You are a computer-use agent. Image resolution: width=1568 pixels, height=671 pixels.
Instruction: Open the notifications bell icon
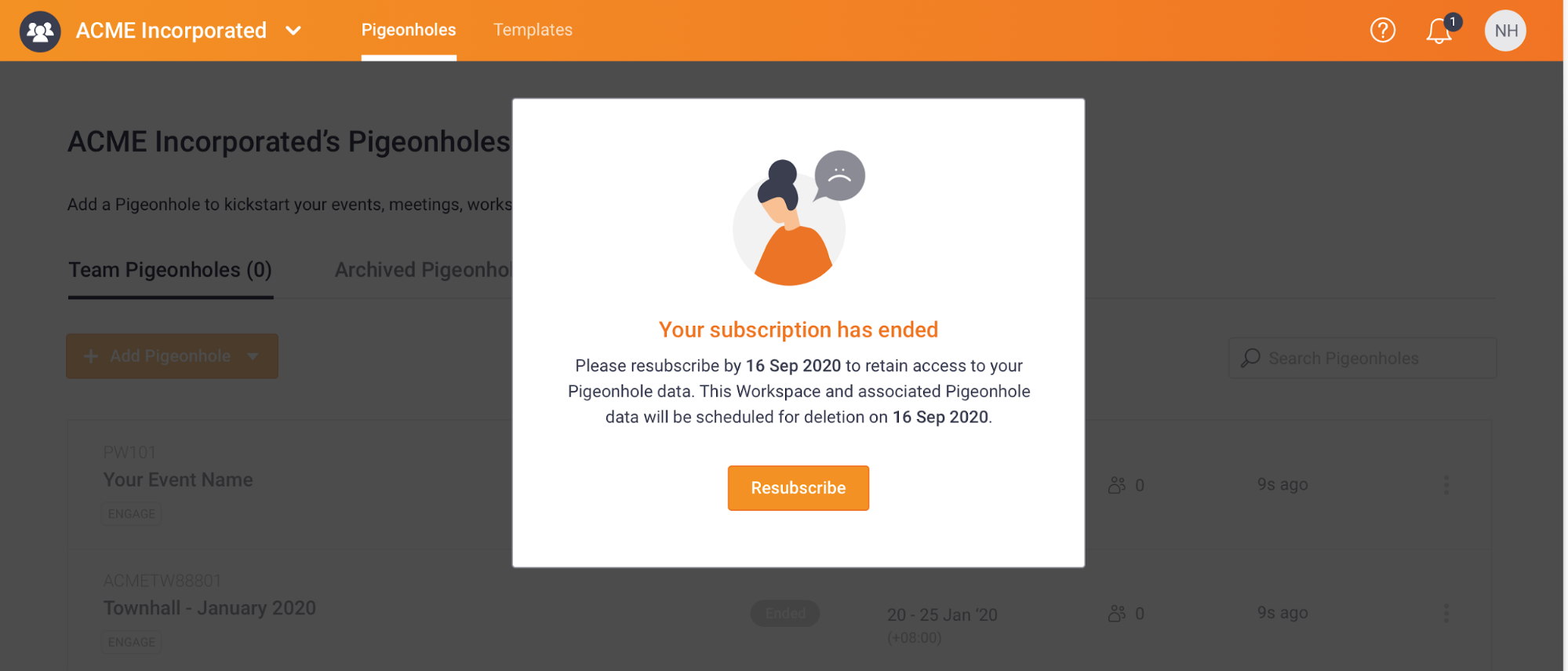(1439, 31)
